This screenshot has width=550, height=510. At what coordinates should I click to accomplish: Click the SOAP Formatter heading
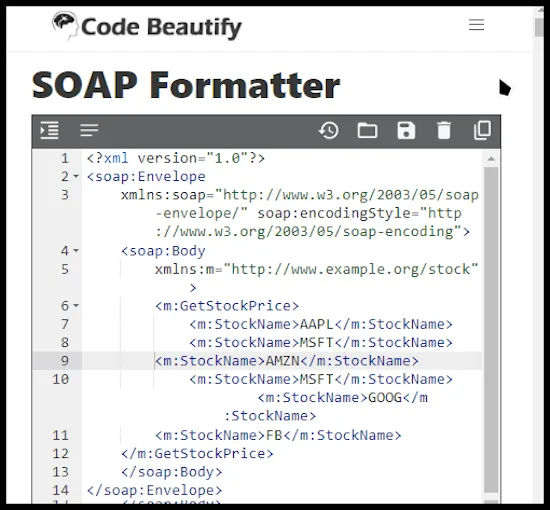(186, 85)
